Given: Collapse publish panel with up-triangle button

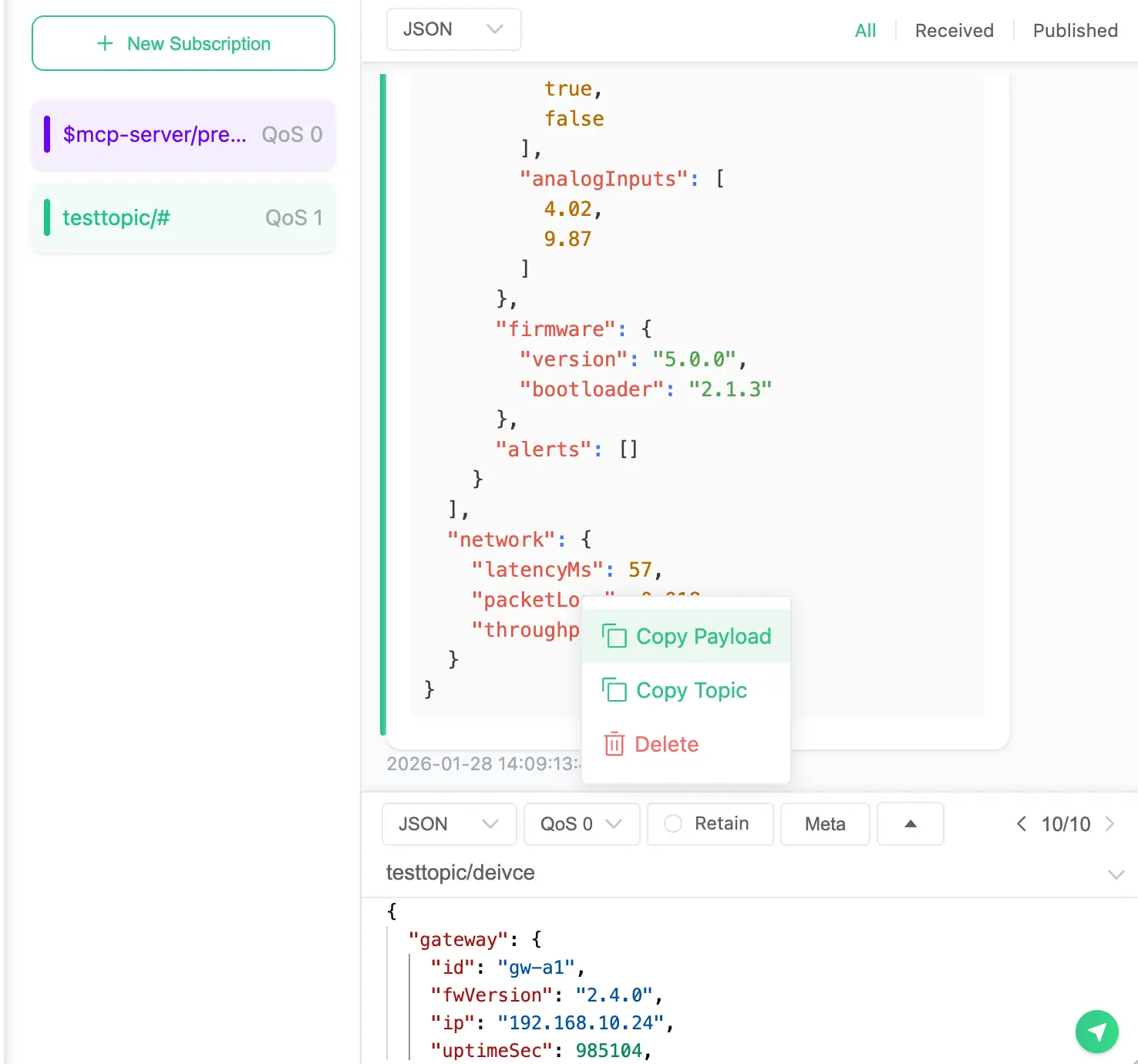Looking at the screenshot, I should 910,823.
